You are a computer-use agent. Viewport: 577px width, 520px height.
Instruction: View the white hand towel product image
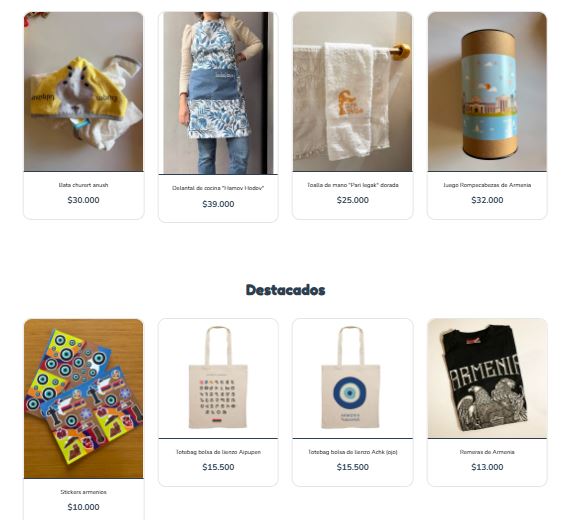tap(353, 92)
